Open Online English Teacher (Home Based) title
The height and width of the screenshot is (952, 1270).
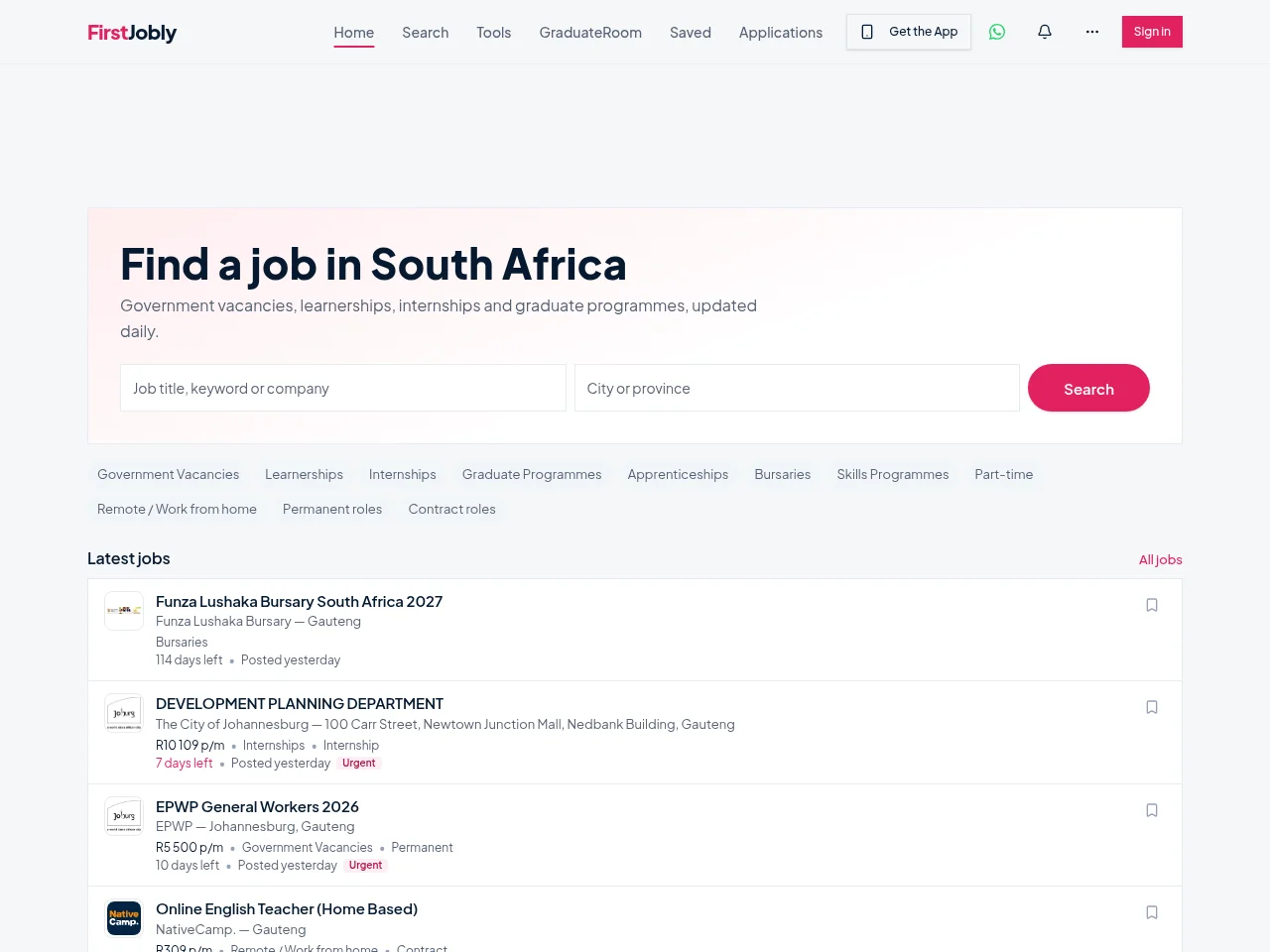287,908
